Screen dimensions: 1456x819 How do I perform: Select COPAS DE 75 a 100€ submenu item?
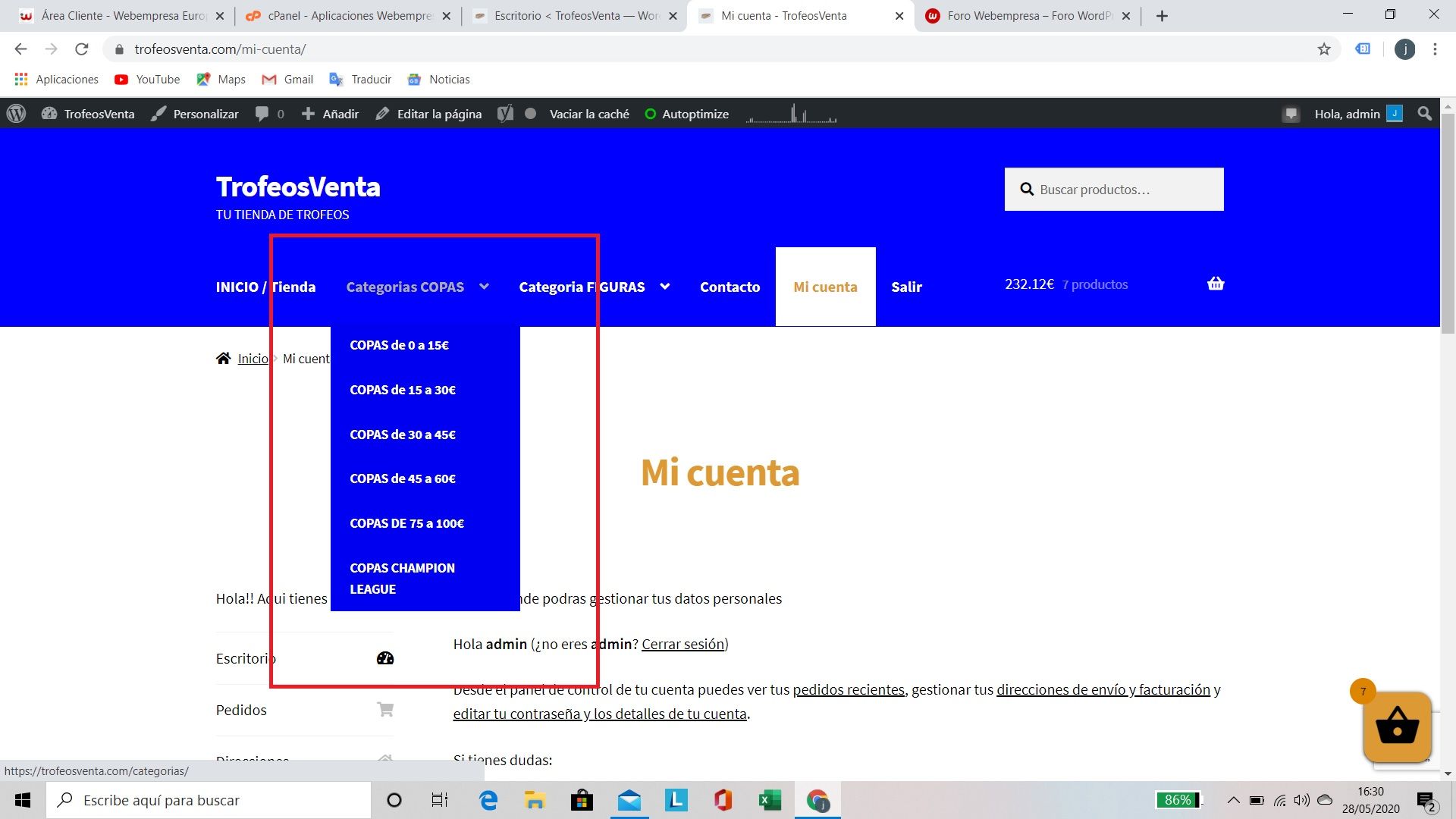[x=406, y=523]
